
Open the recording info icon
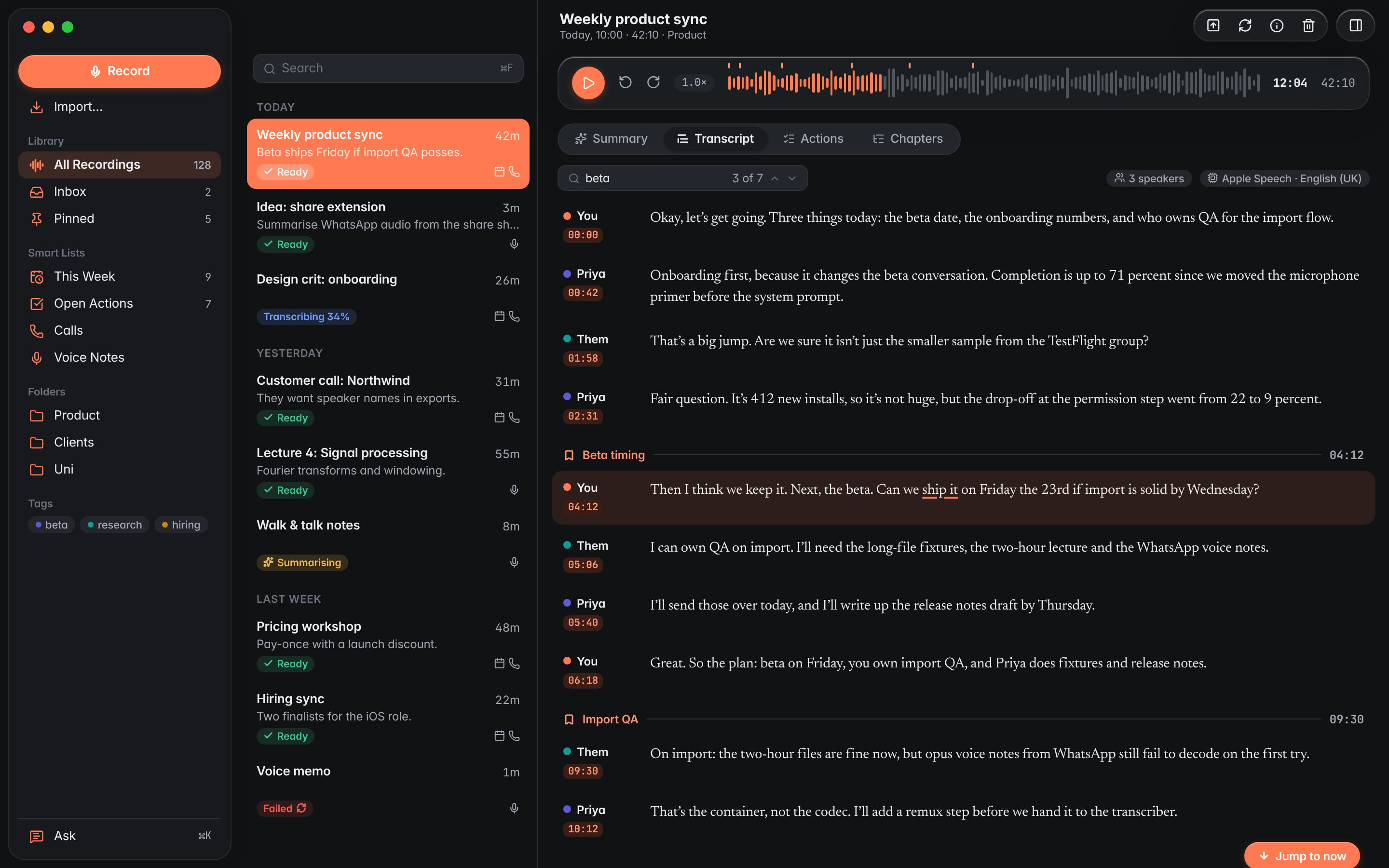click(x=1277, y=25)
